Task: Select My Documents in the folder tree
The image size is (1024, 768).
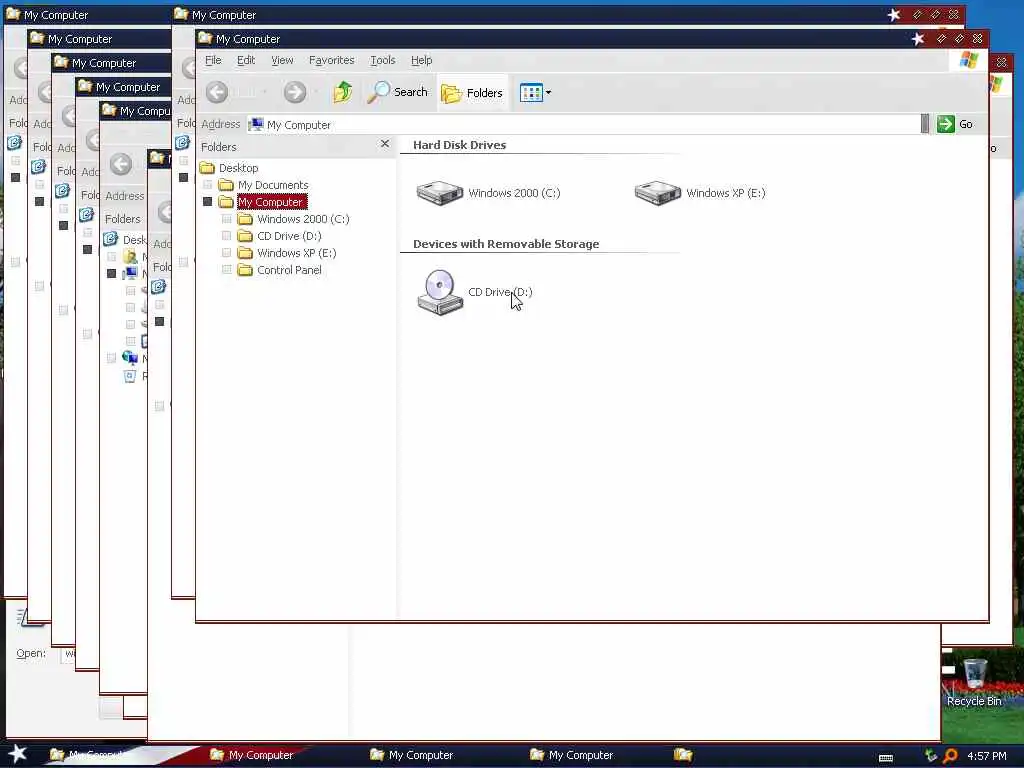Action: click(x=273, y=185)
